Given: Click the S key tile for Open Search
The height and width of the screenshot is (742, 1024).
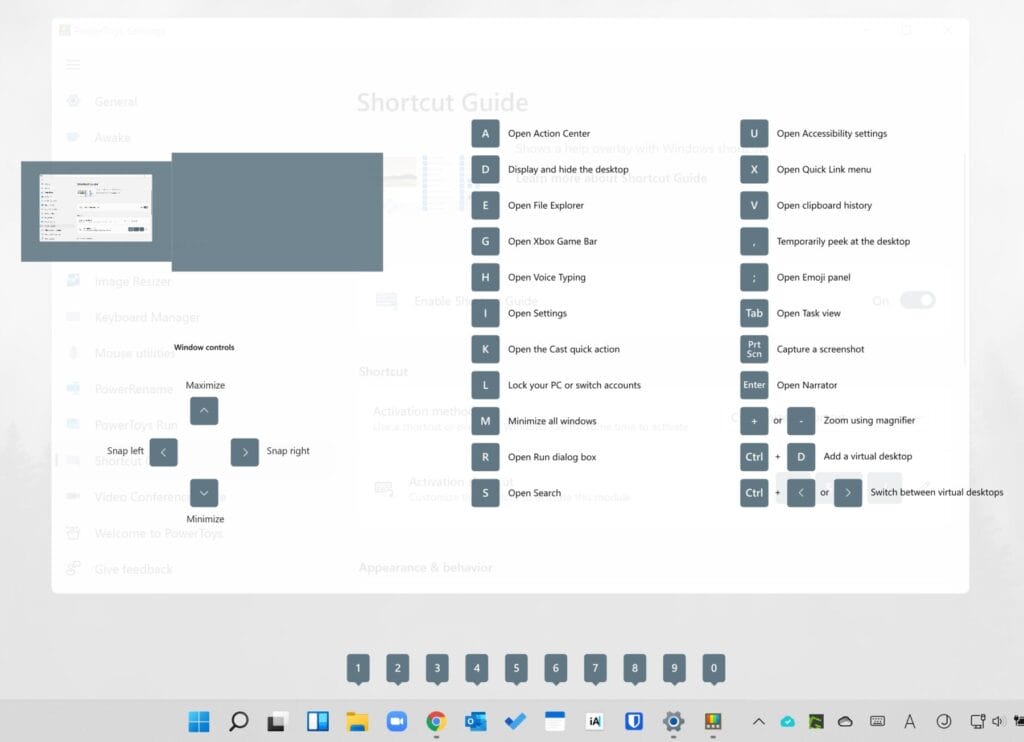Looking at the screenshot, I should [x=485, y=492].
